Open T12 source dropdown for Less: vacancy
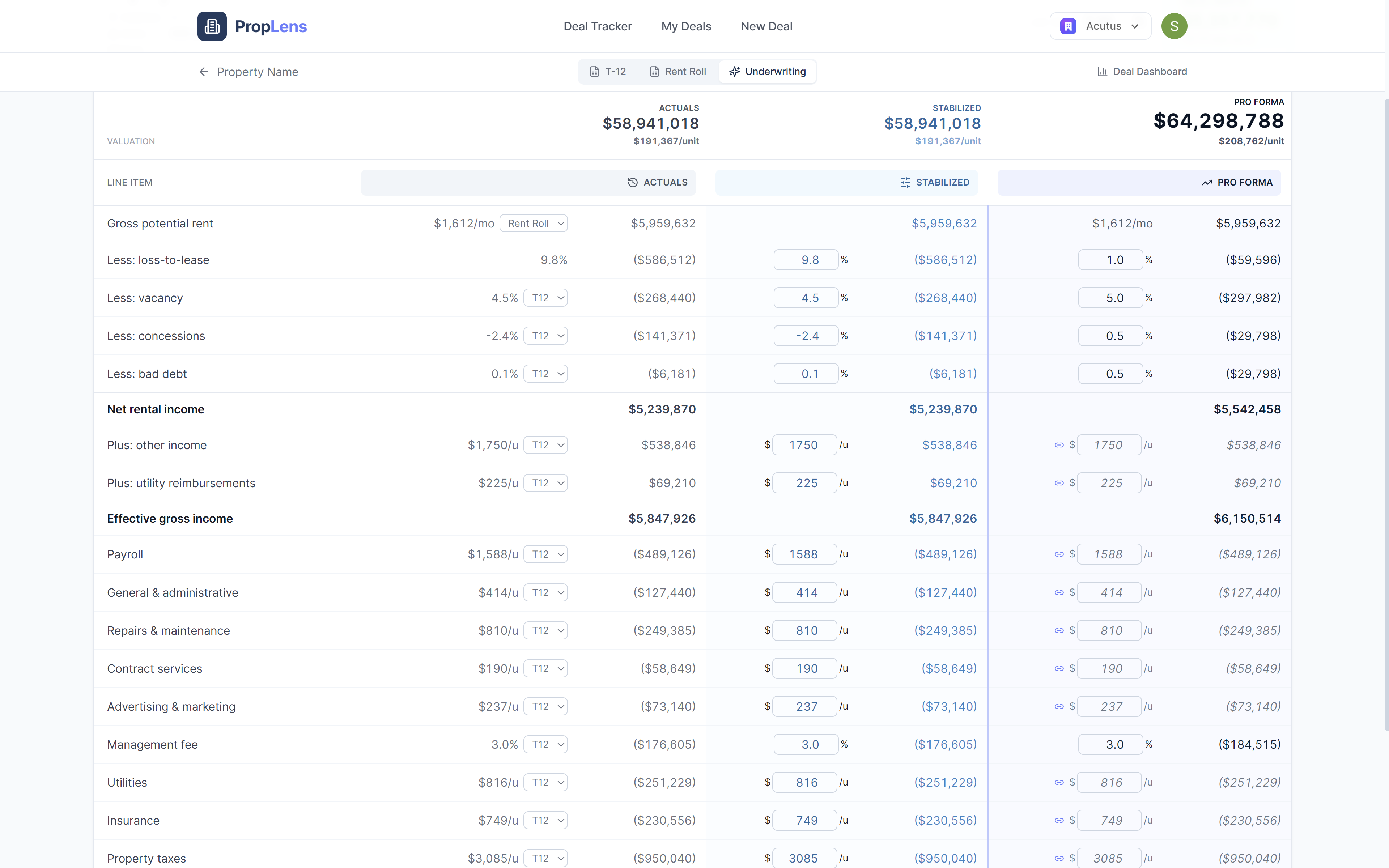The image size is (1389, 868). point(545,298)
